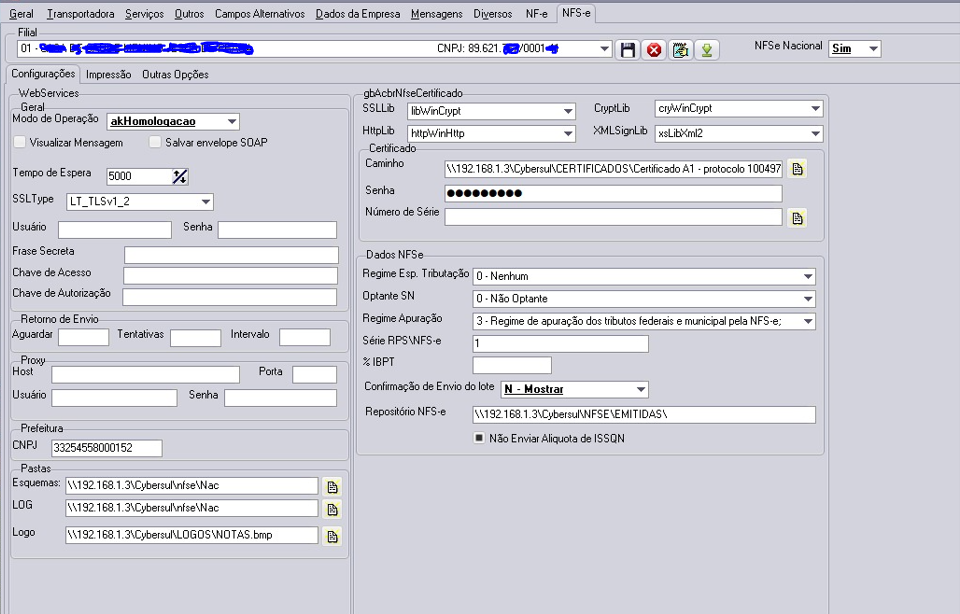Open Outras Opções tab
The width and height of the screenshot is (960, 614).
click(175, 74)
